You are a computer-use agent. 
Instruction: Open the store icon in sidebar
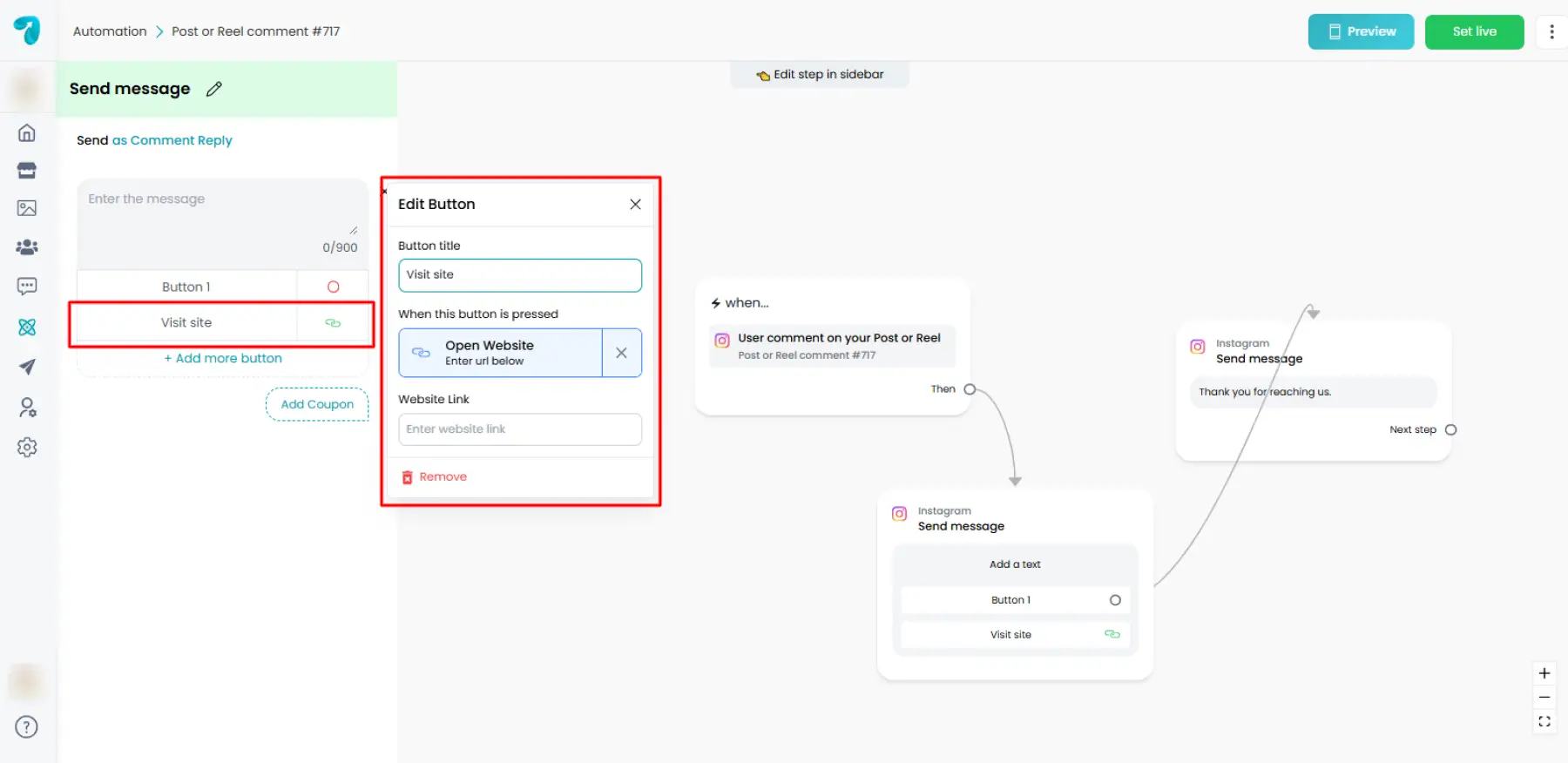27,171
